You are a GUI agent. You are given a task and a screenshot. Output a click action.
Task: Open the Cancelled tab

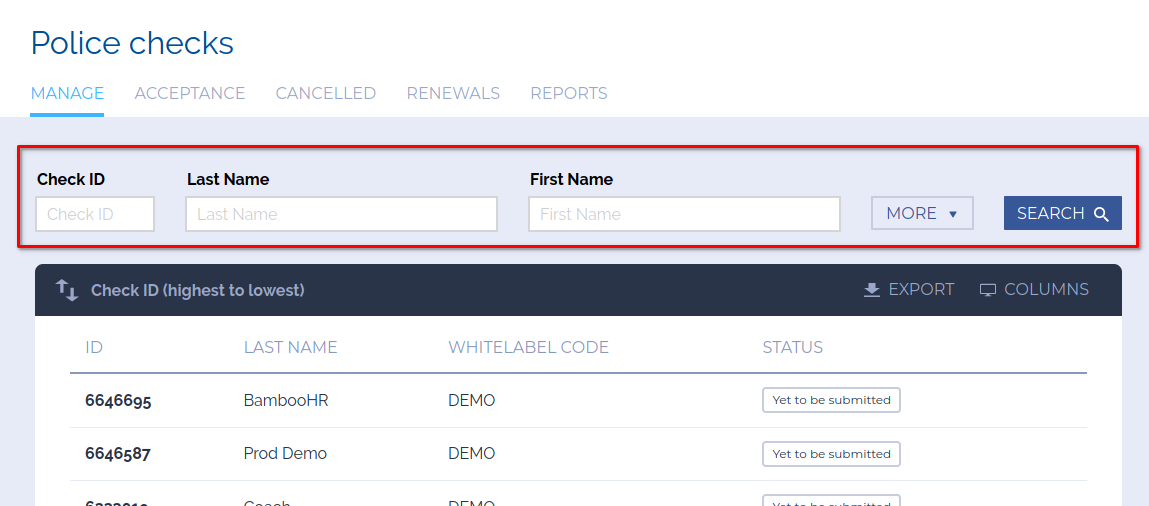326,93
